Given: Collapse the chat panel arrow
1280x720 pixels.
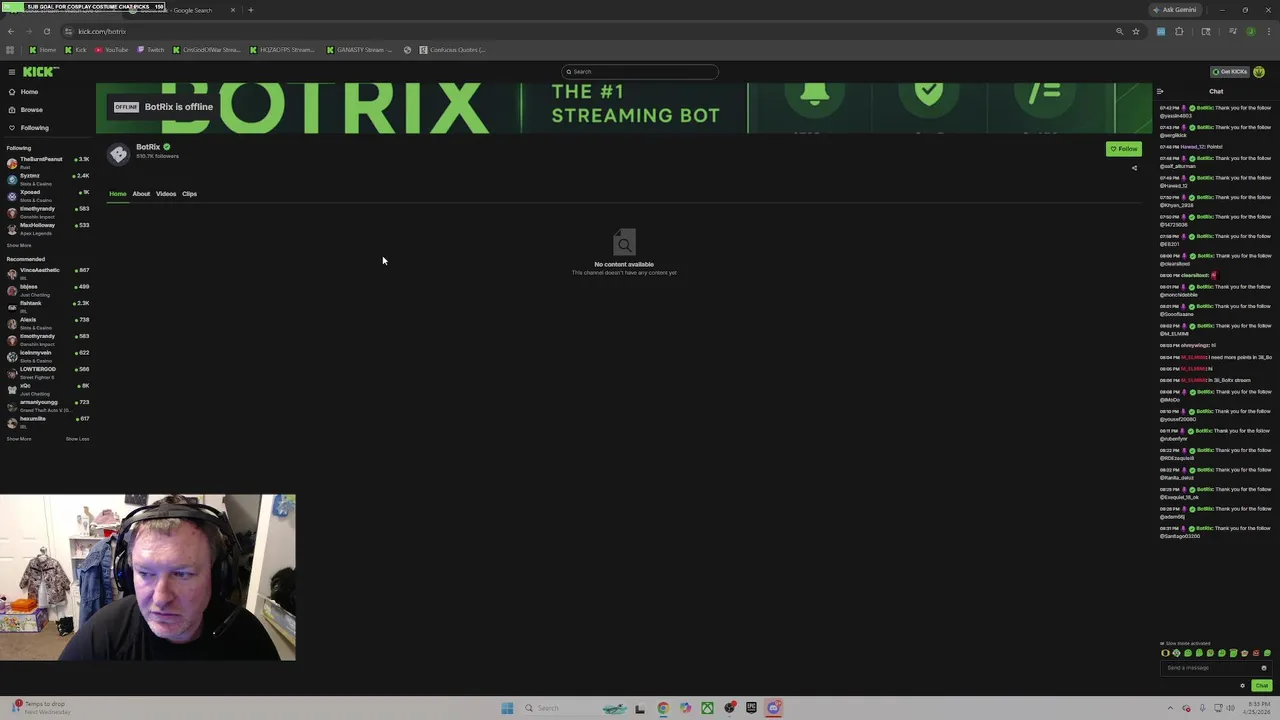Looking at the screenshot, I should click(1160, 92).
